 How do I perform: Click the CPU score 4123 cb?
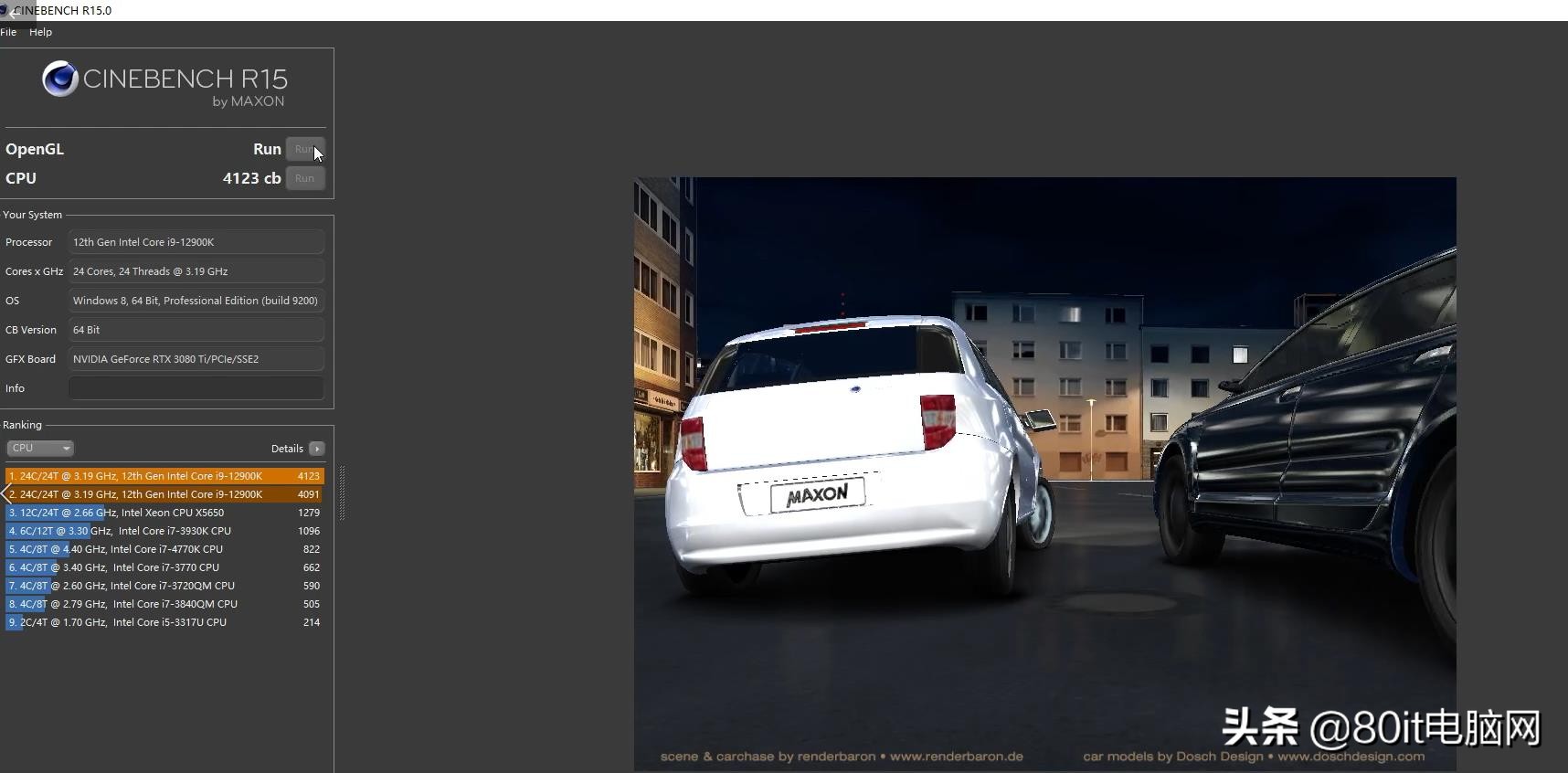[x=251, y=178]
